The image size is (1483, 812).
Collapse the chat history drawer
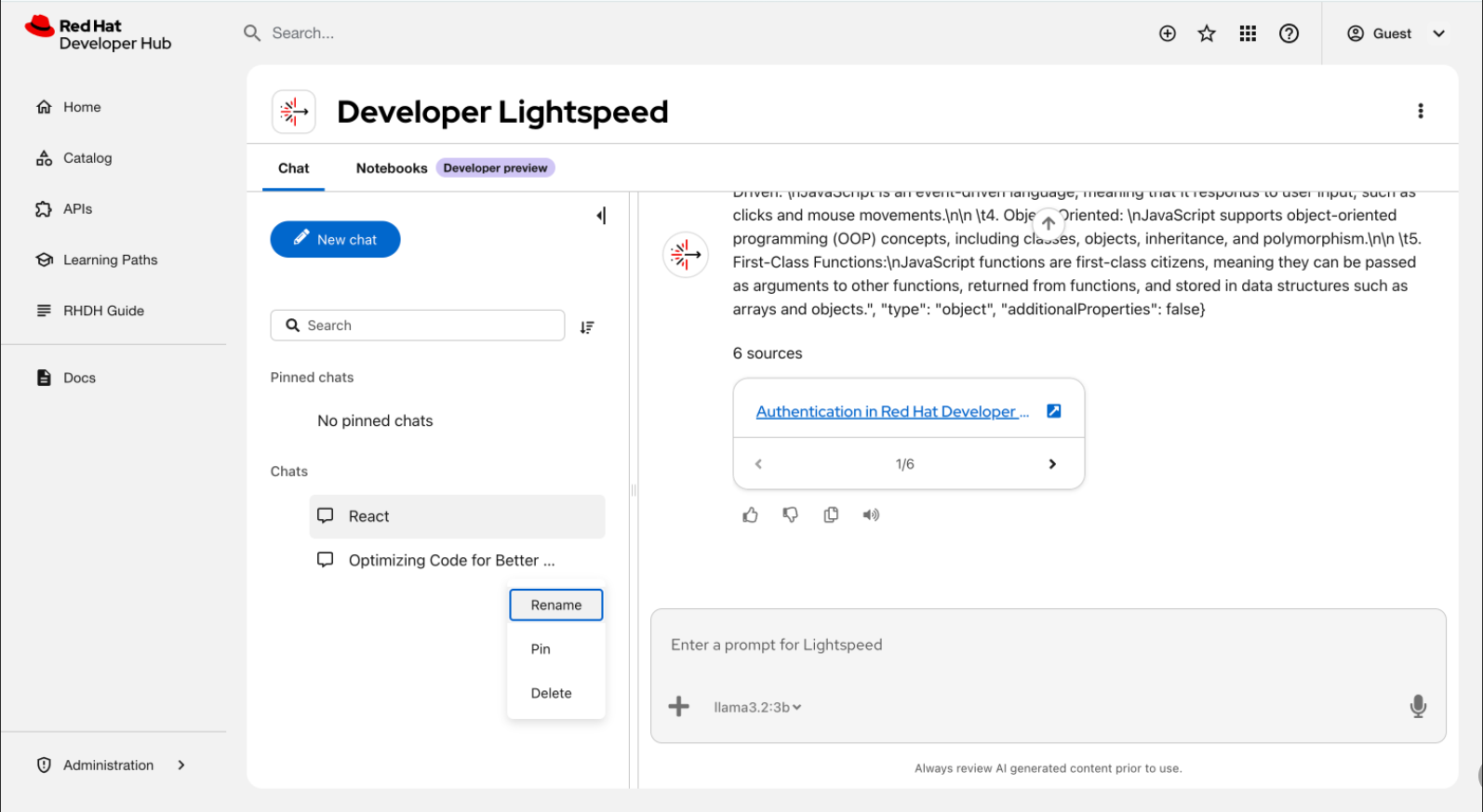pos(601,216)
